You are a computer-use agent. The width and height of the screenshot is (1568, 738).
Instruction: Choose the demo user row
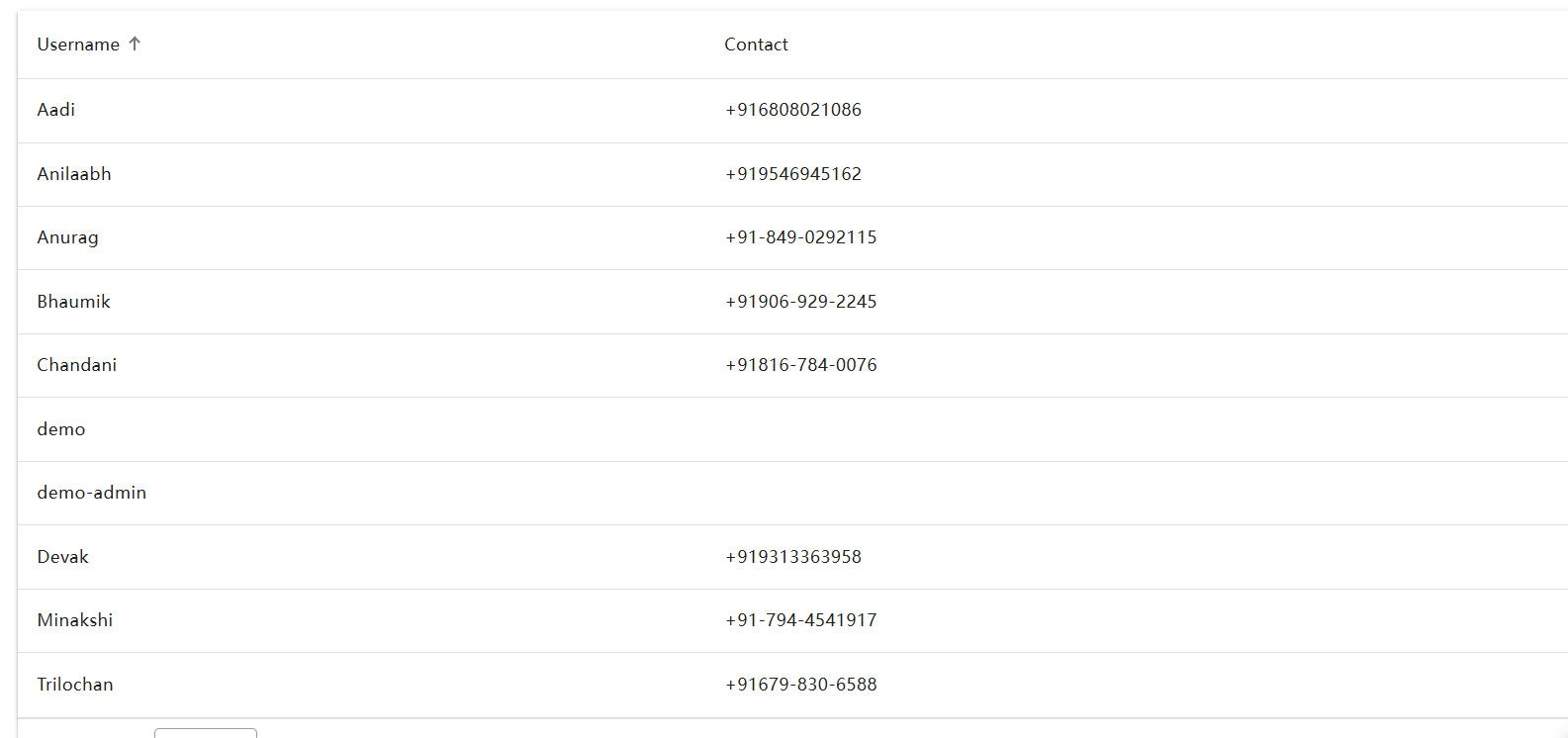coord(792,429)
